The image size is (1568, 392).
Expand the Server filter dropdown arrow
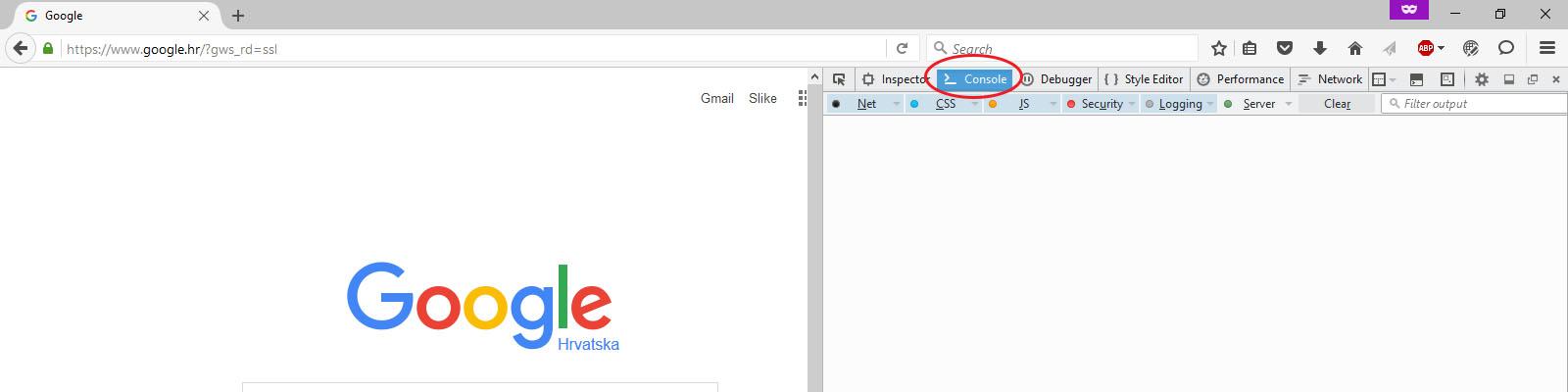(x=1289, y=104)
